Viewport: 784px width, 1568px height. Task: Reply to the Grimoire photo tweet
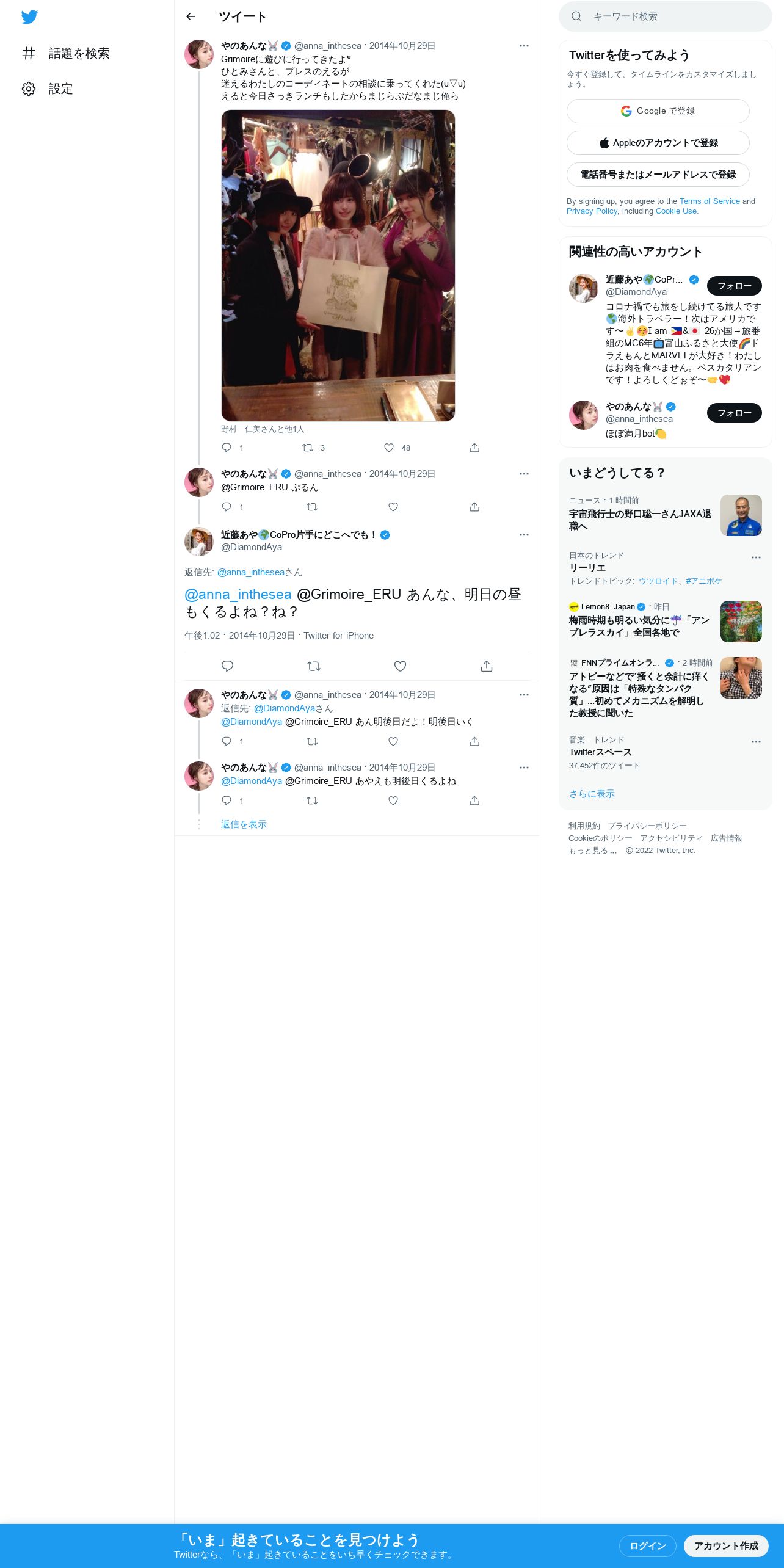click(227, 448)
